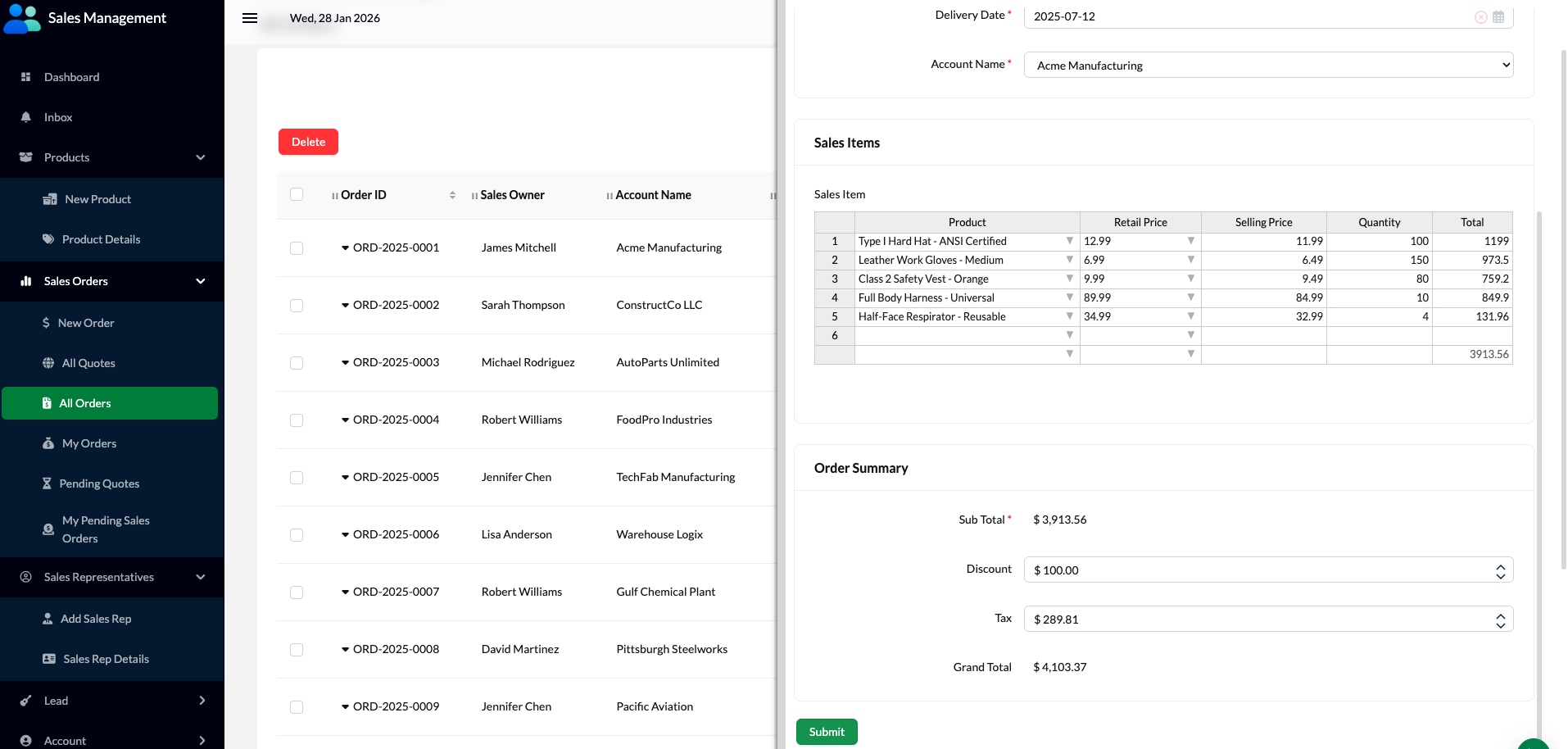1568x749 pixels.
Task: Click the Account Name column drag handle
Action: pyautogui.click(x=610, y=196)
